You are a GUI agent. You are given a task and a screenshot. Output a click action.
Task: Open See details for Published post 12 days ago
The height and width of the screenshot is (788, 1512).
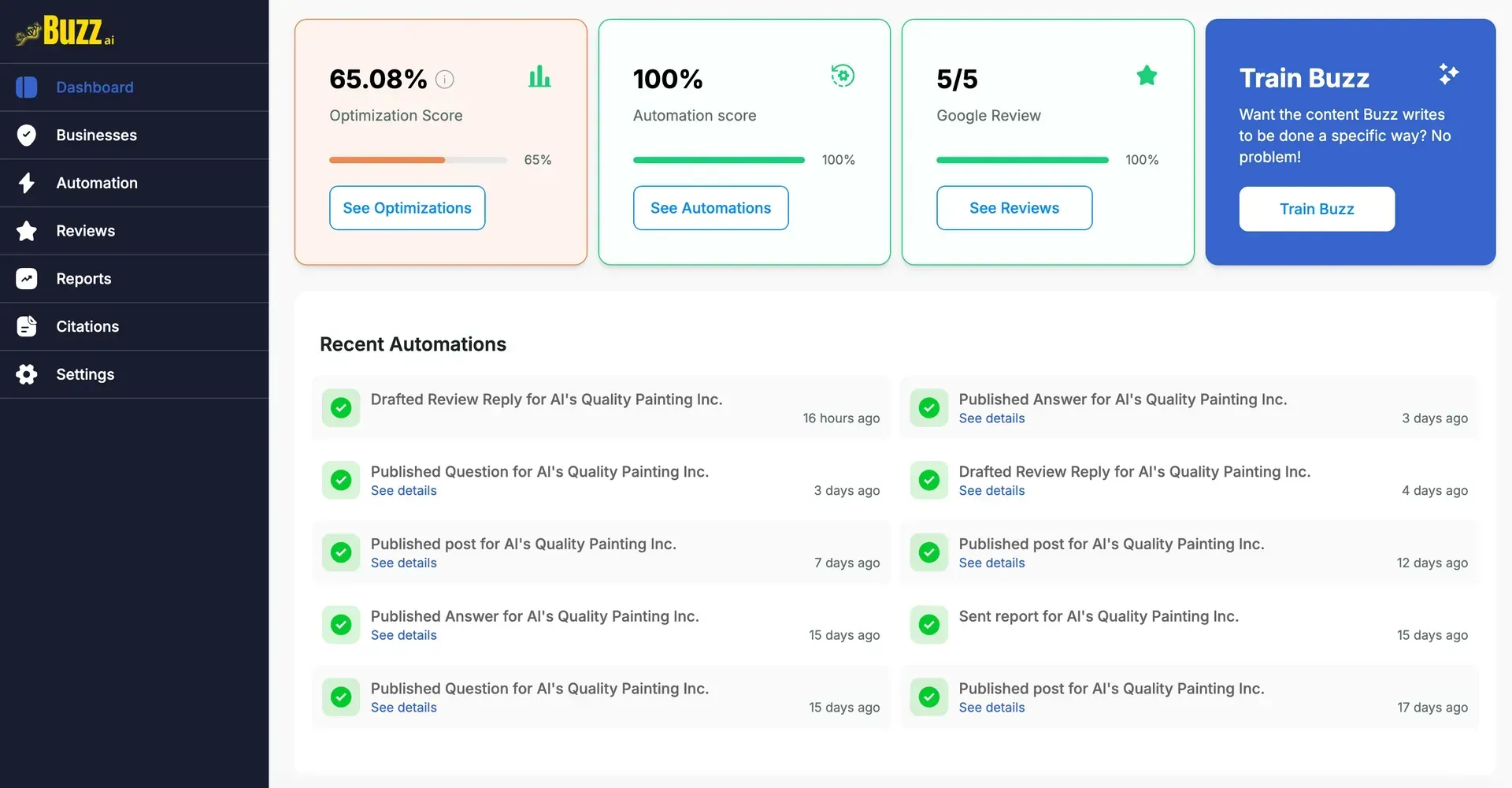(x=991, y=563)
